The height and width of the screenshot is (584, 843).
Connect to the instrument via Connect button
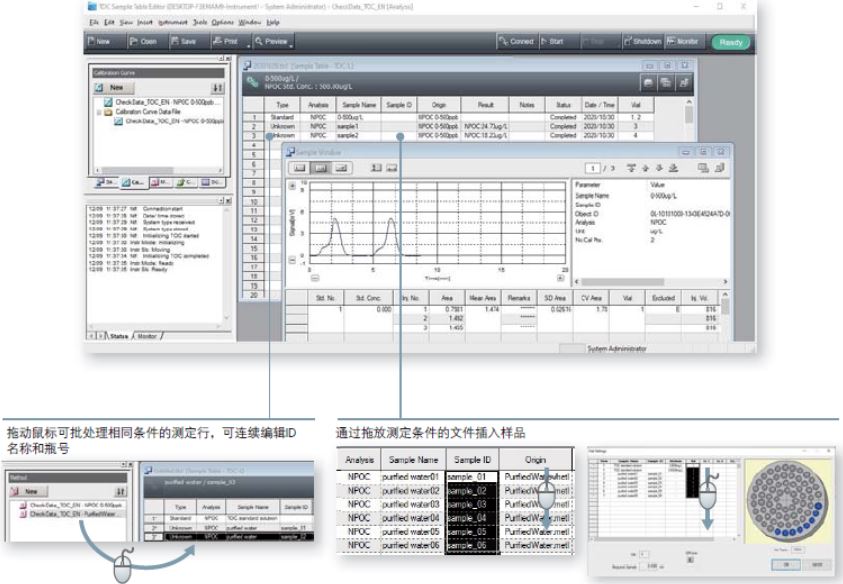[x=516, y=42]
